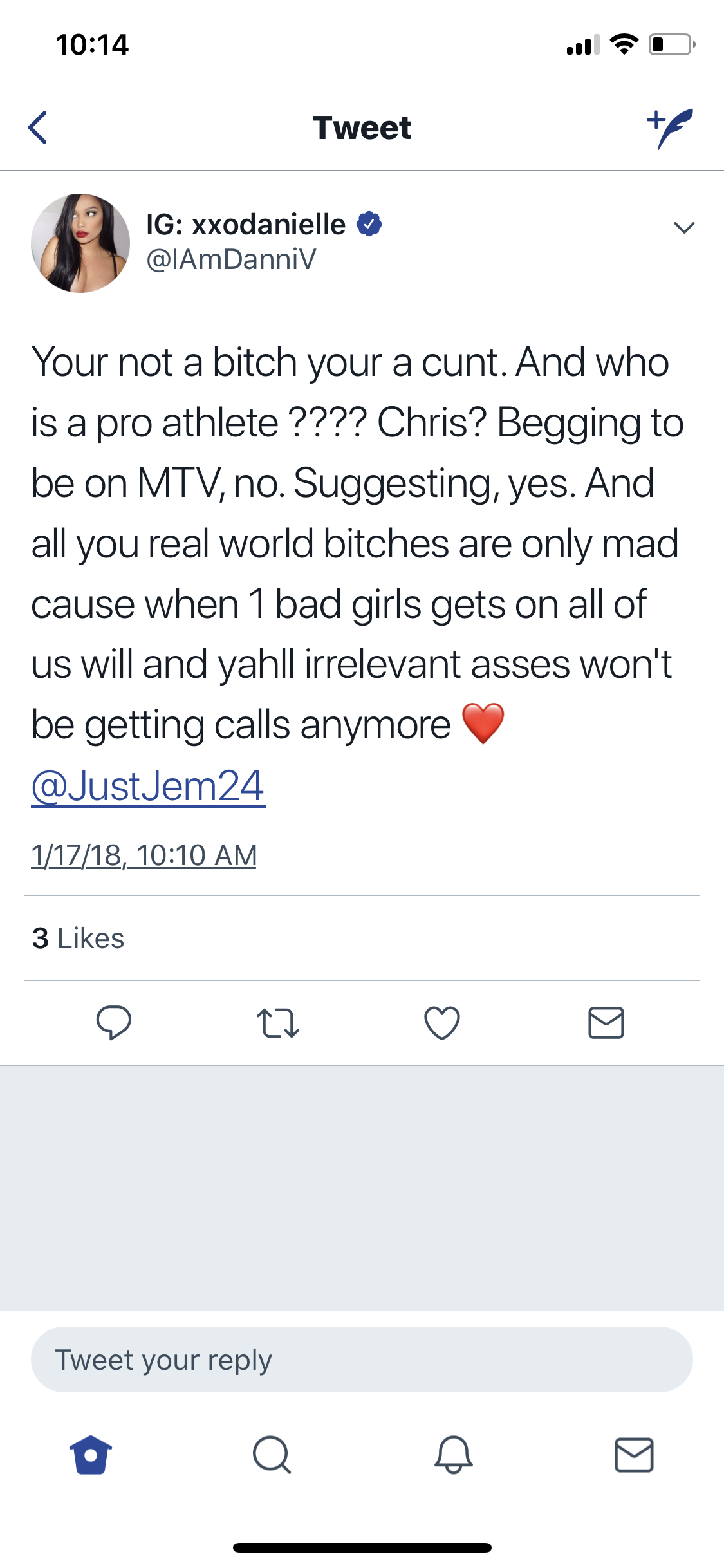Open IG: xxodanielle profile name

click(x=246, y=224)
